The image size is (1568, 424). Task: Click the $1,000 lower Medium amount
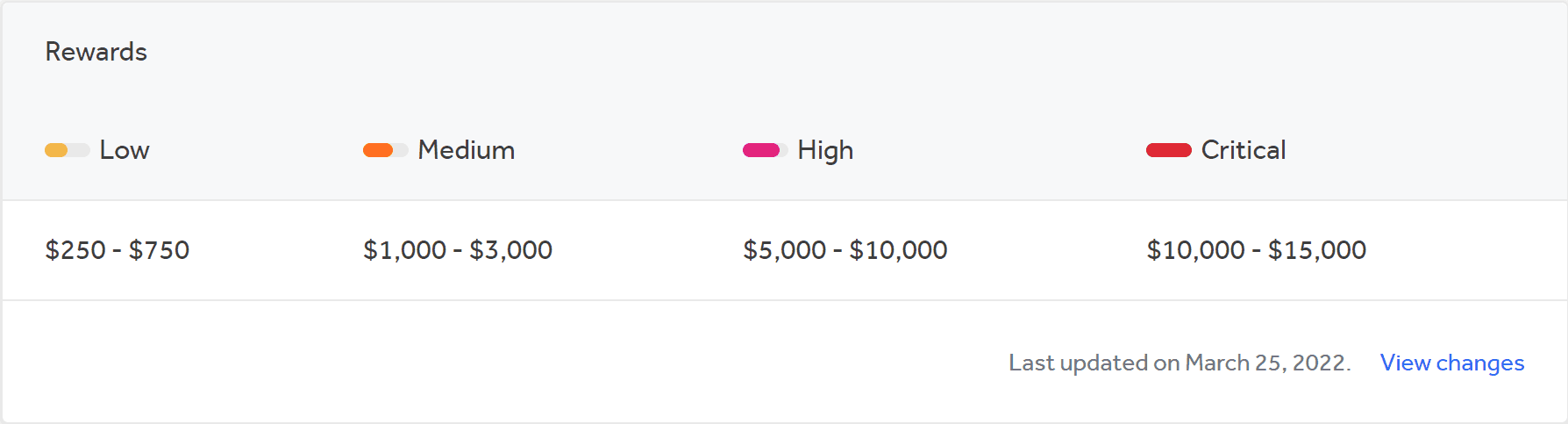click(405, 250)
